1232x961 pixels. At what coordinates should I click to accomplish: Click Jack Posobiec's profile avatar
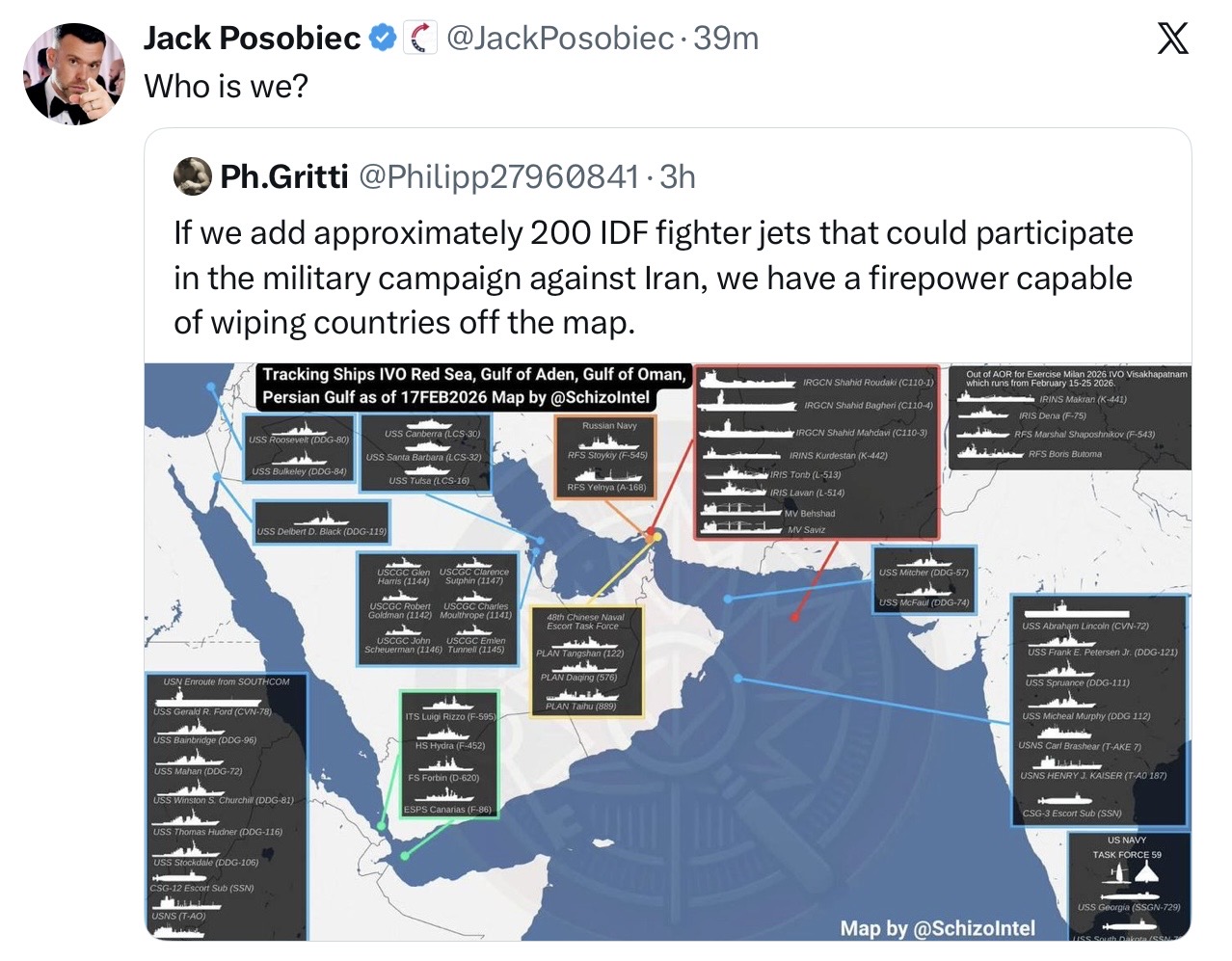(x=73, y=74)
